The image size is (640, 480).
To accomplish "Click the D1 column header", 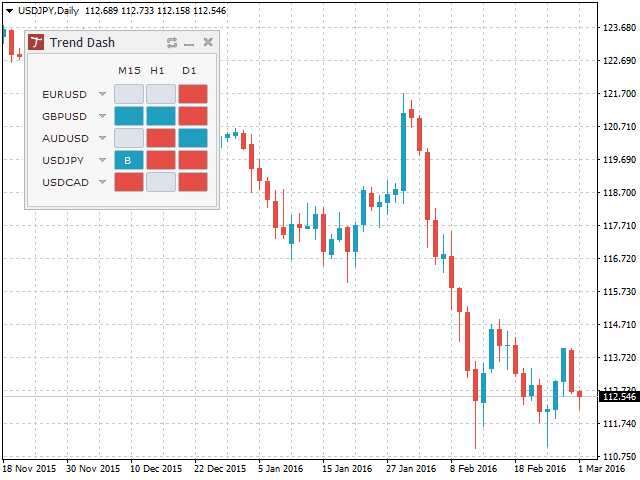I will [189, 71].
